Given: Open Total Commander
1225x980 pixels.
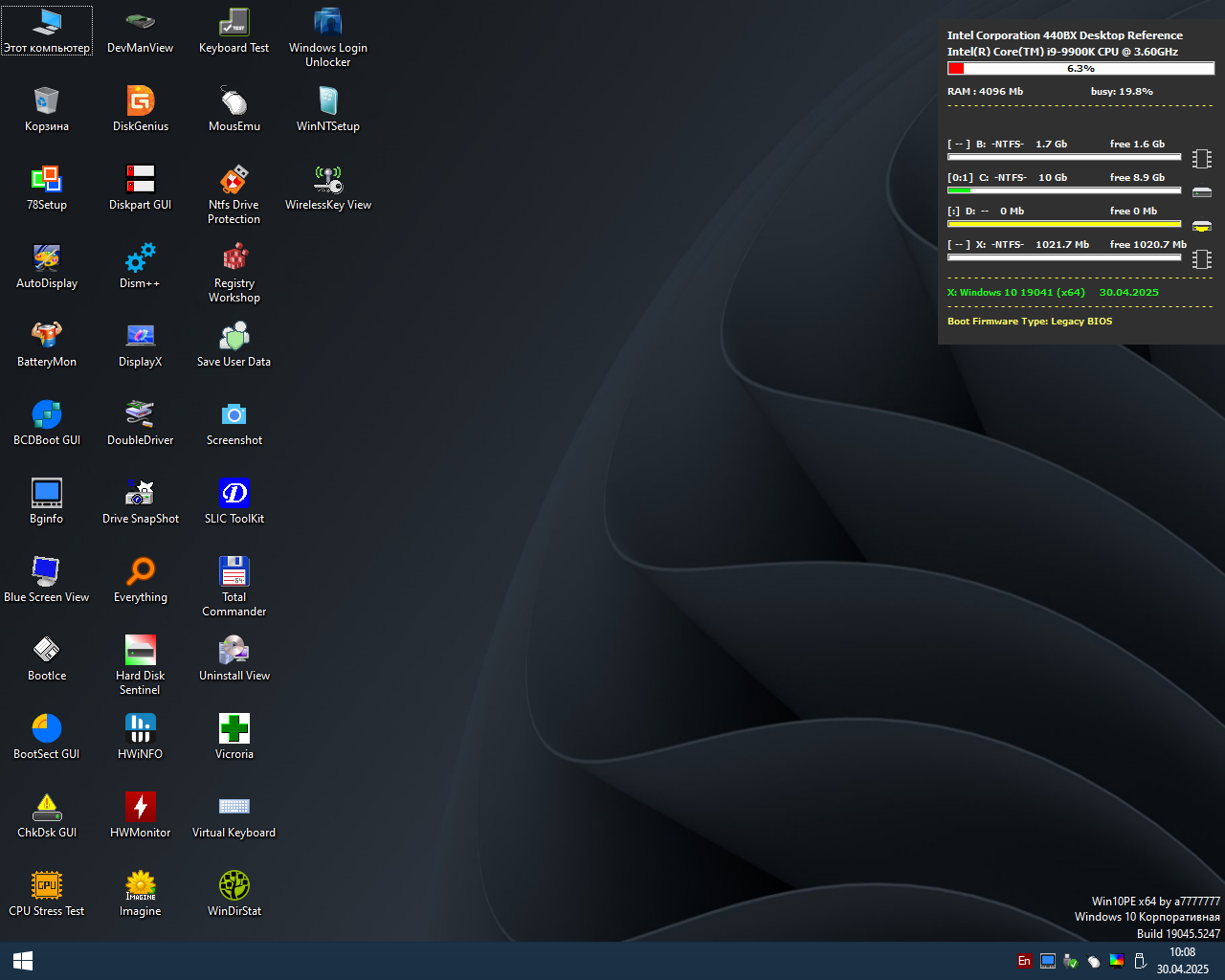Looking at the screenshot, I should point(234,587).
